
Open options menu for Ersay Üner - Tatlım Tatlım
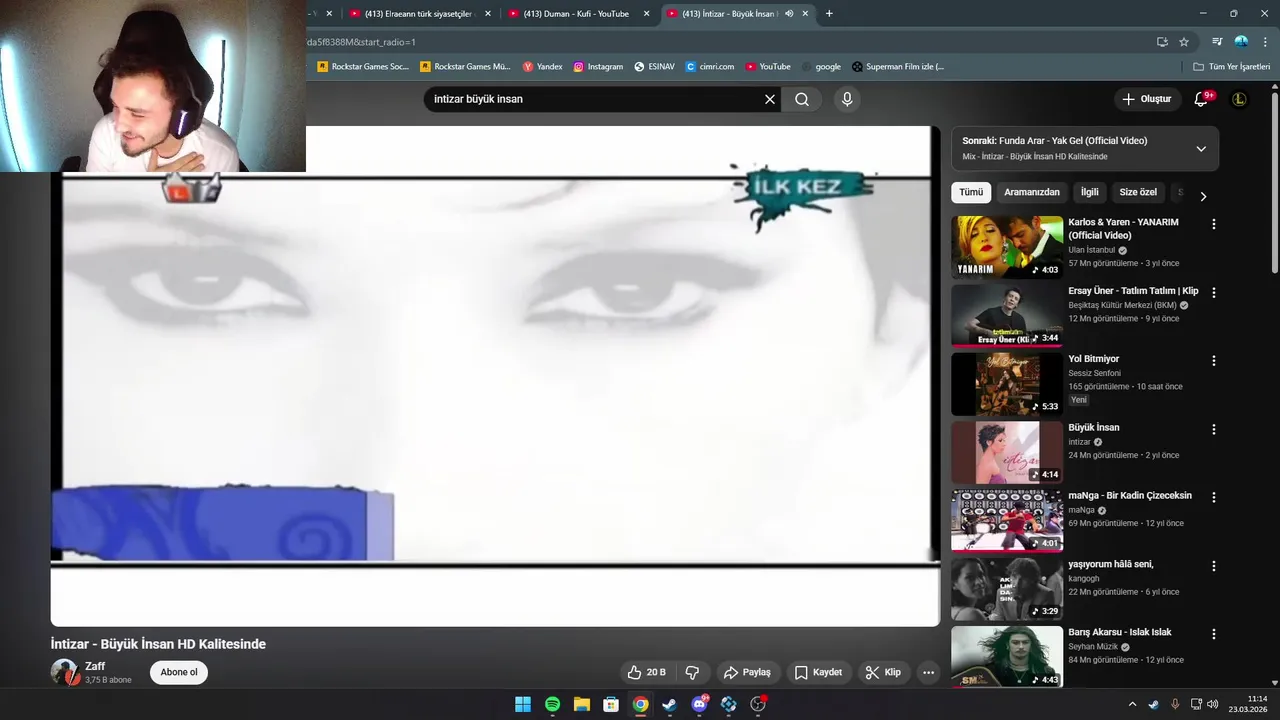pos(1214,293)
